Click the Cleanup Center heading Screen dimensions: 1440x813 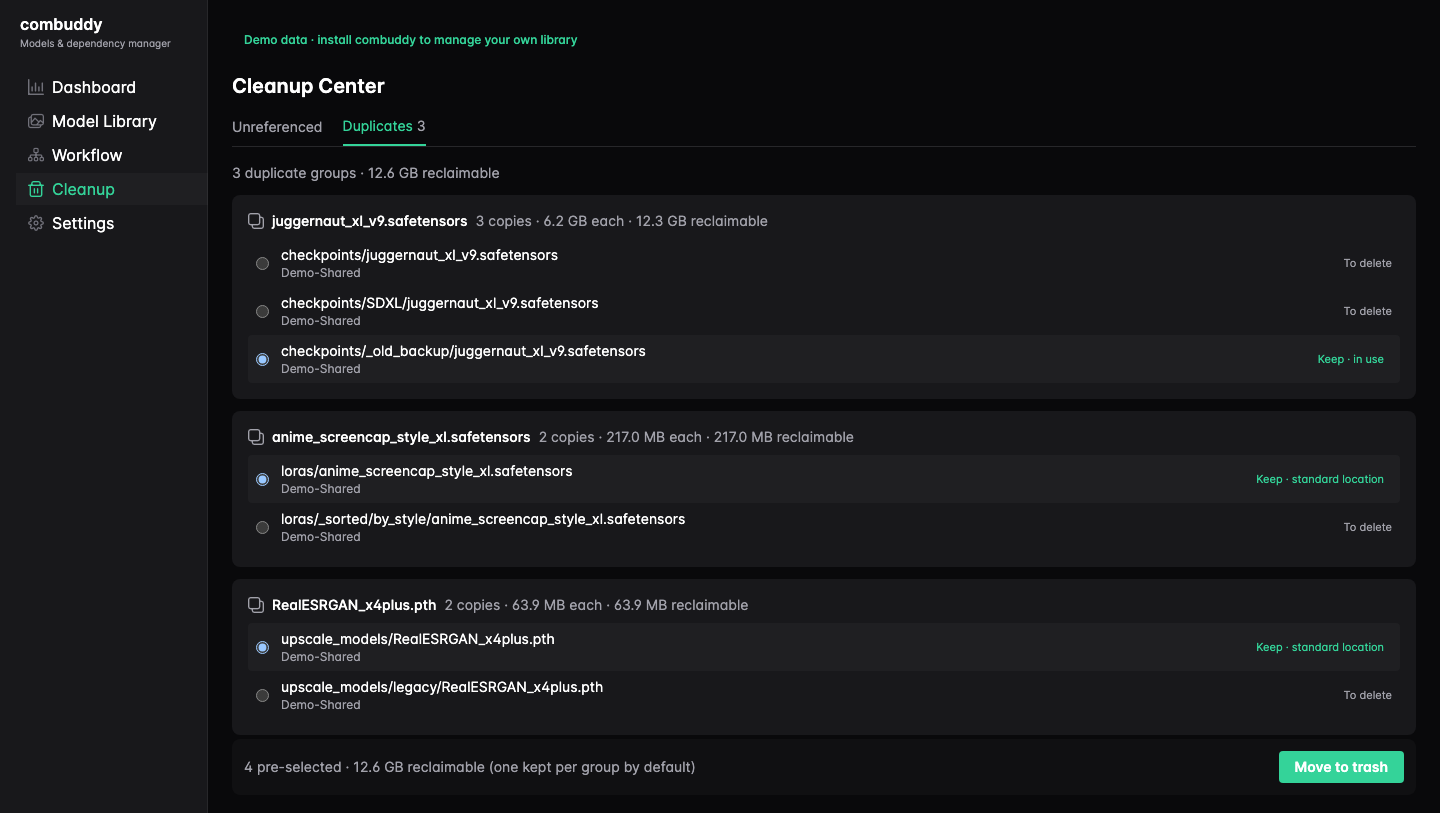click(308, 86)
